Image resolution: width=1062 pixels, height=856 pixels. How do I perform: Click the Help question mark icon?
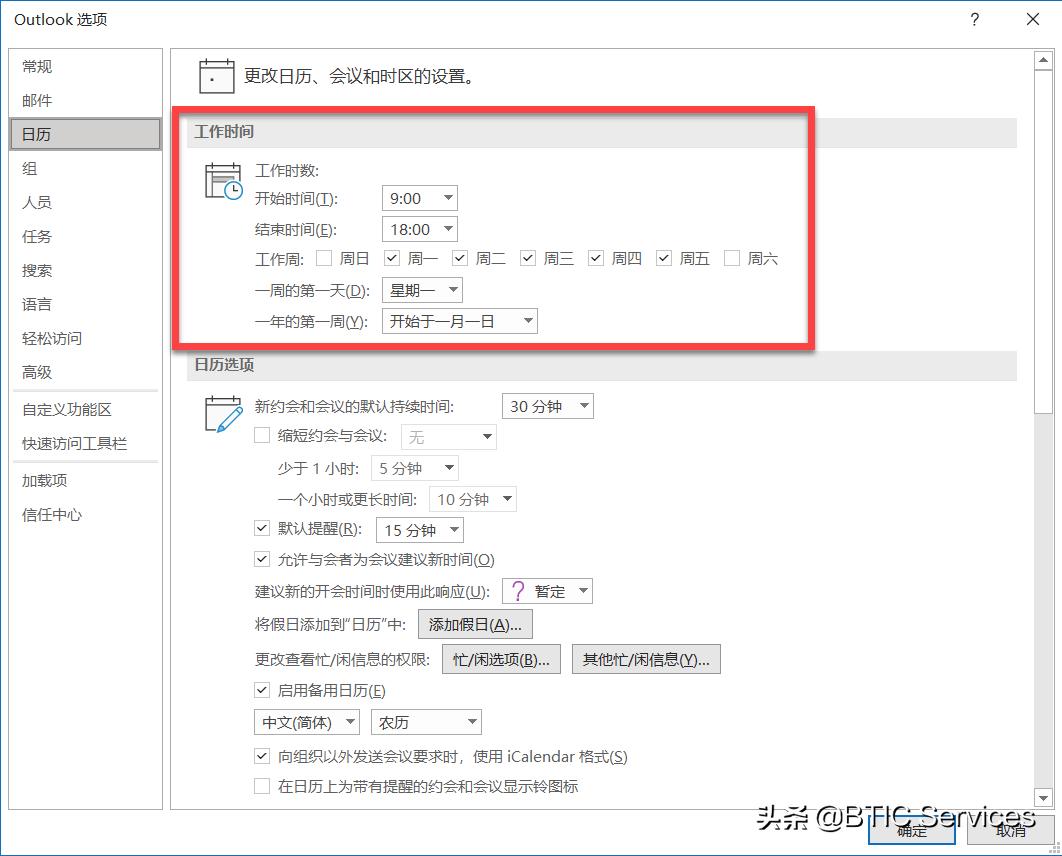pos(974,19)
